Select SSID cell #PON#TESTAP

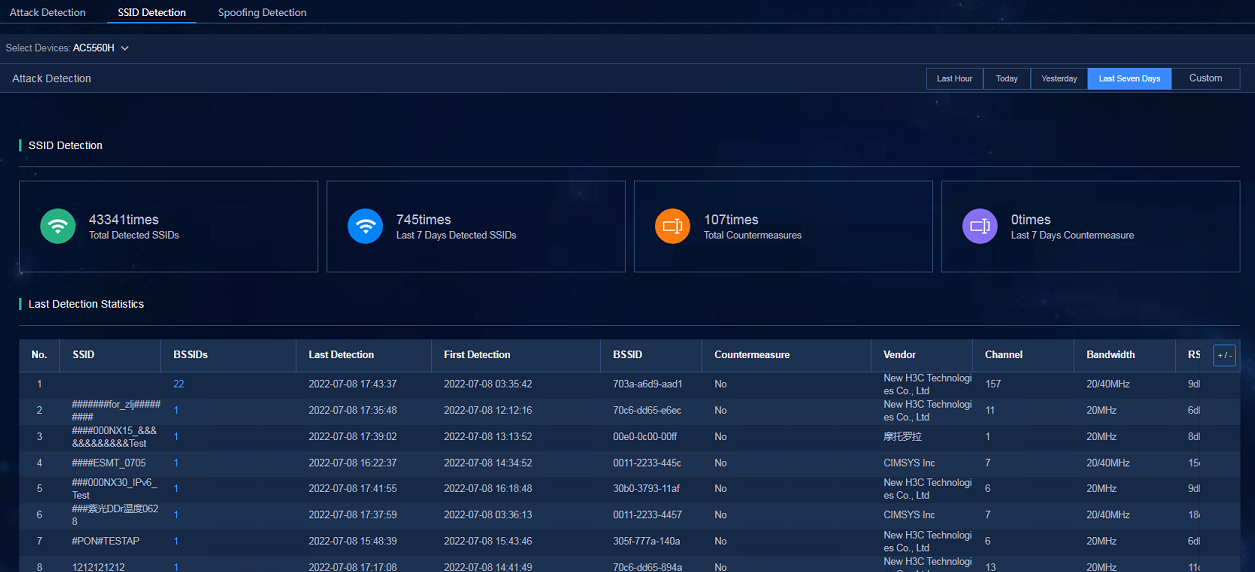(x=105, y=541)
